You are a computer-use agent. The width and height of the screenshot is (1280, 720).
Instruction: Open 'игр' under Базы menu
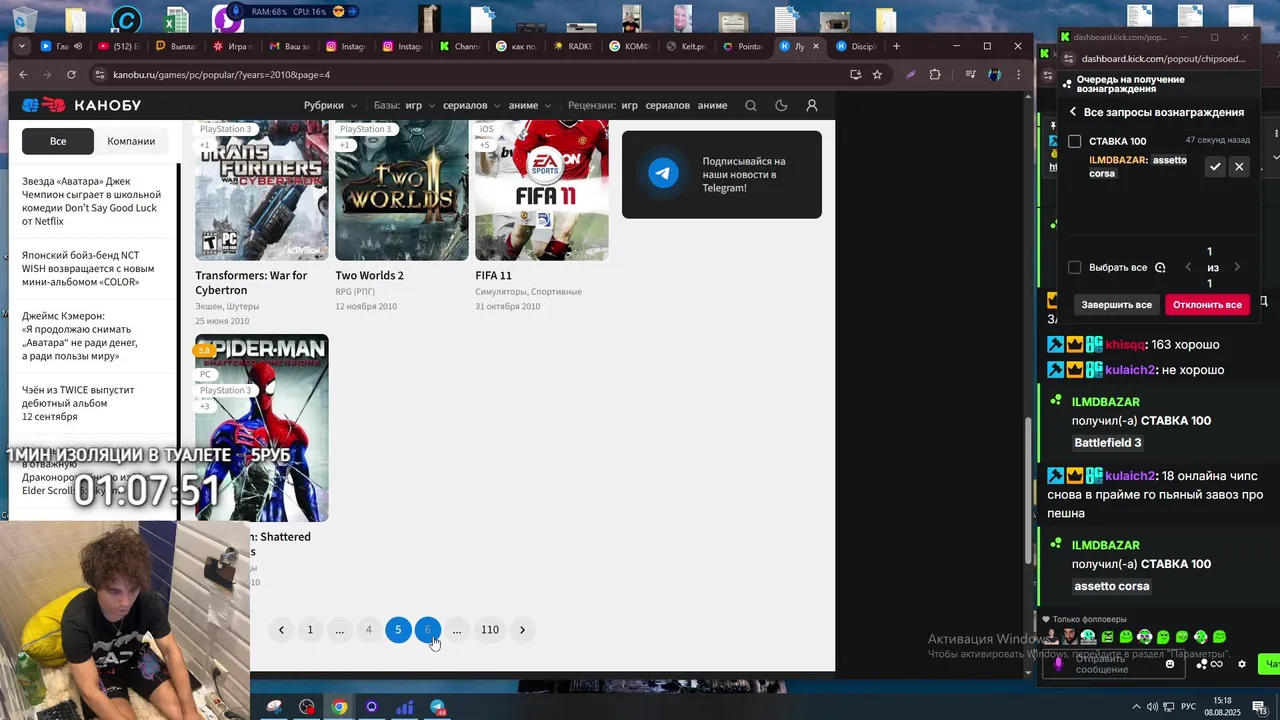tap(413, 105)
